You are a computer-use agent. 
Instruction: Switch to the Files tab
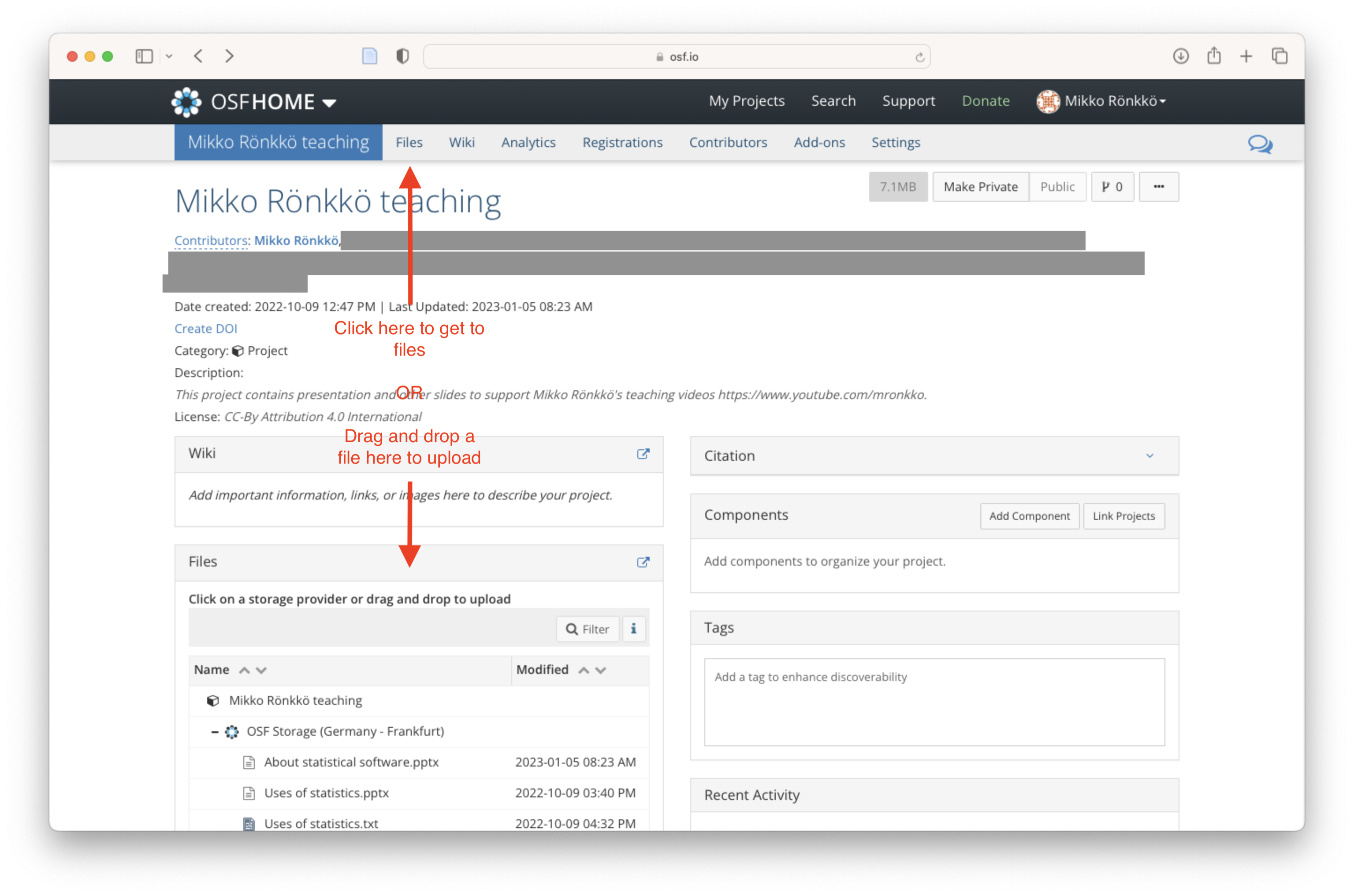click(x=409, y=142)
